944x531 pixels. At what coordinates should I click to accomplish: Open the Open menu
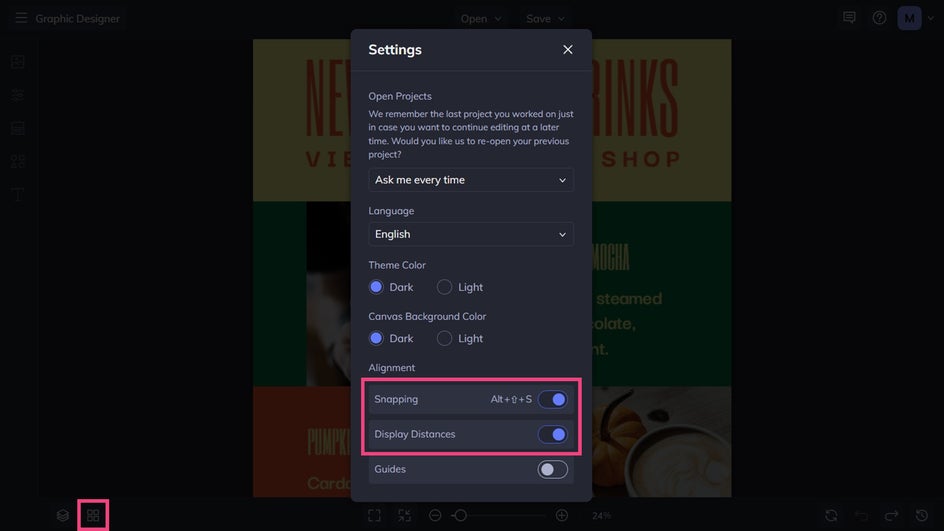coord(480,19)
